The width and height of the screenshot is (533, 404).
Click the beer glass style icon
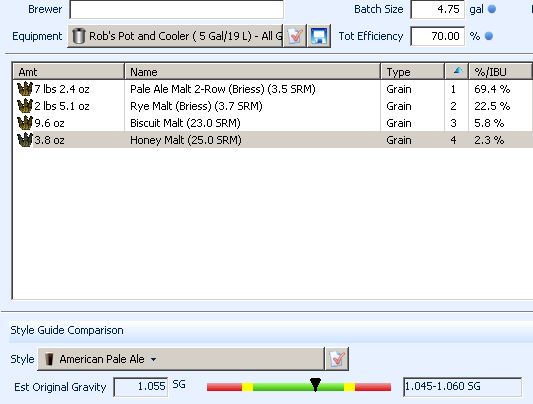click(x=49, y=359)
